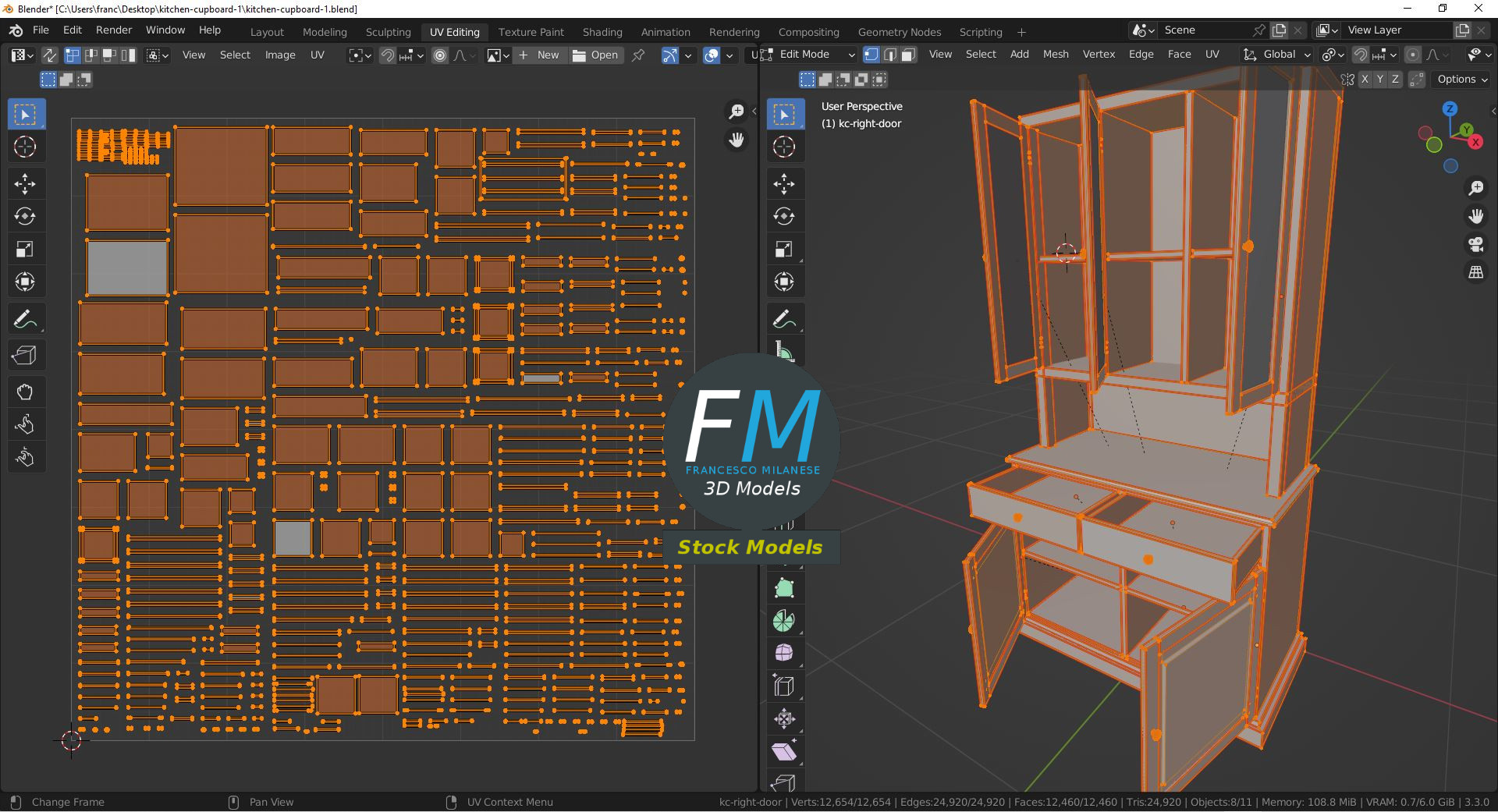
Task: Select the Pinch tool in UV editor
Action: click(x=25, y=457)
